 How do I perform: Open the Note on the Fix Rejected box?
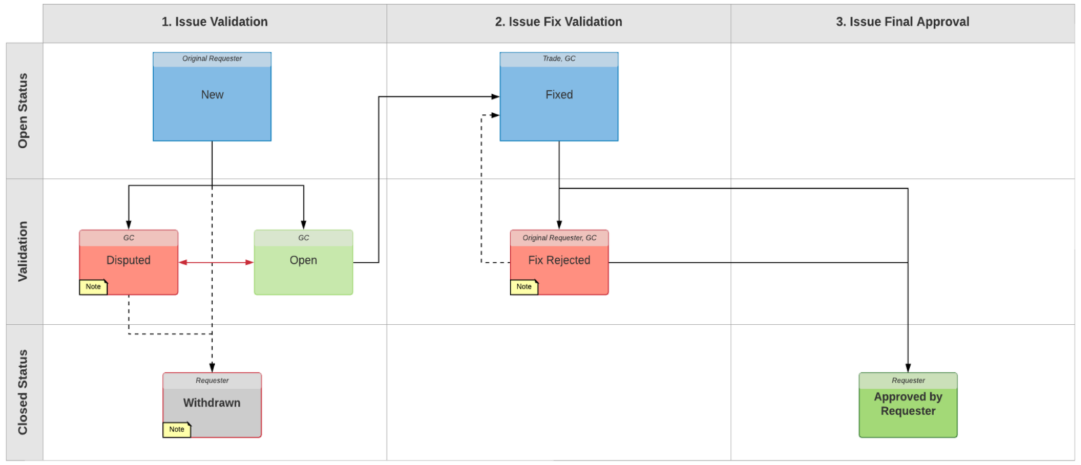coord(524,287)
